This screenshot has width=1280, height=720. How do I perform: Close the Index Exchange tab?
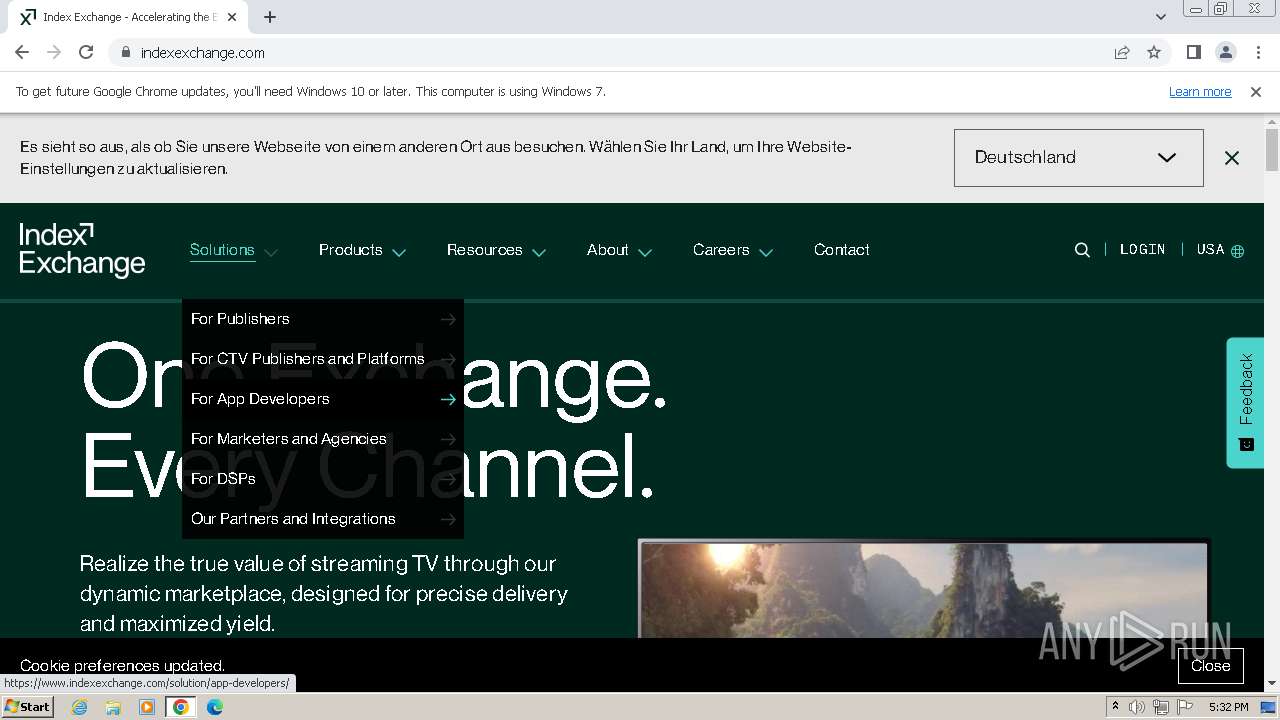pyautogui.click(x=233, y=17)
